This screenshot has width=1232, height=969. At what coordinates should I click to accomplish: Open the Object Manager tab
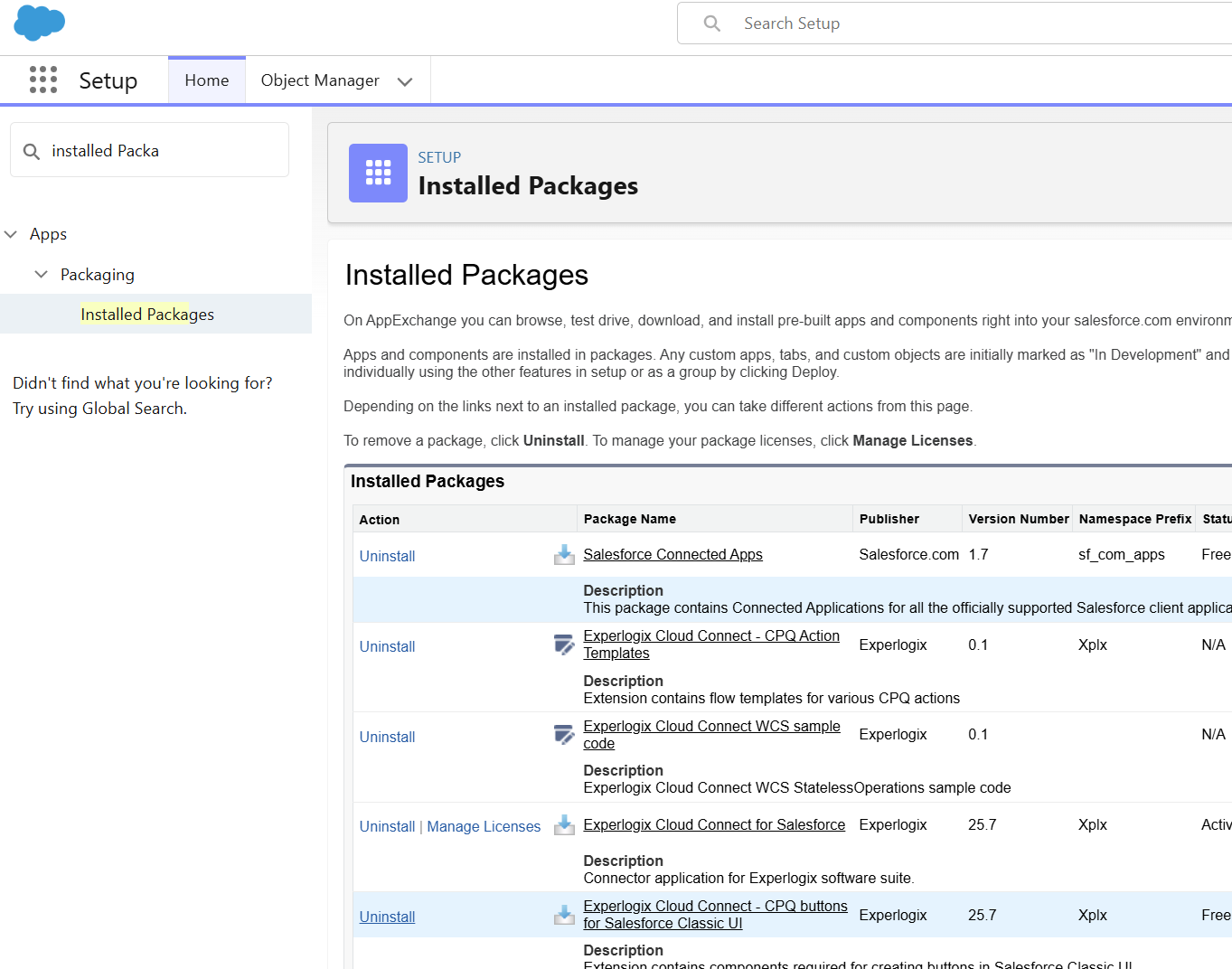click(320, 80)
